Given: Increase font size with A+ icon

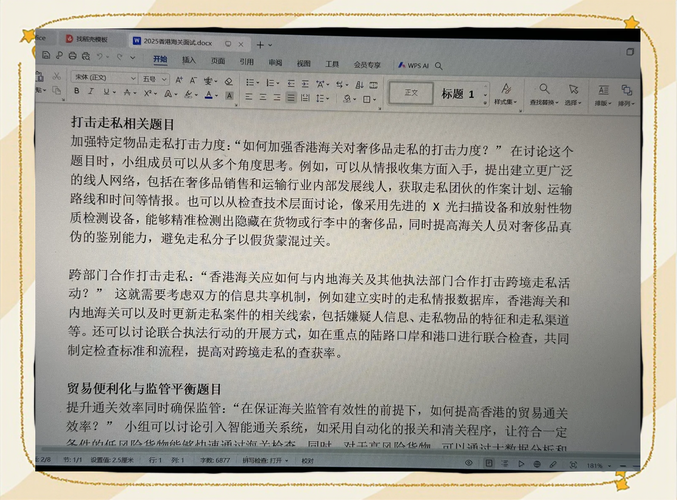Looking at the screenshot, I should pos(179,80).
